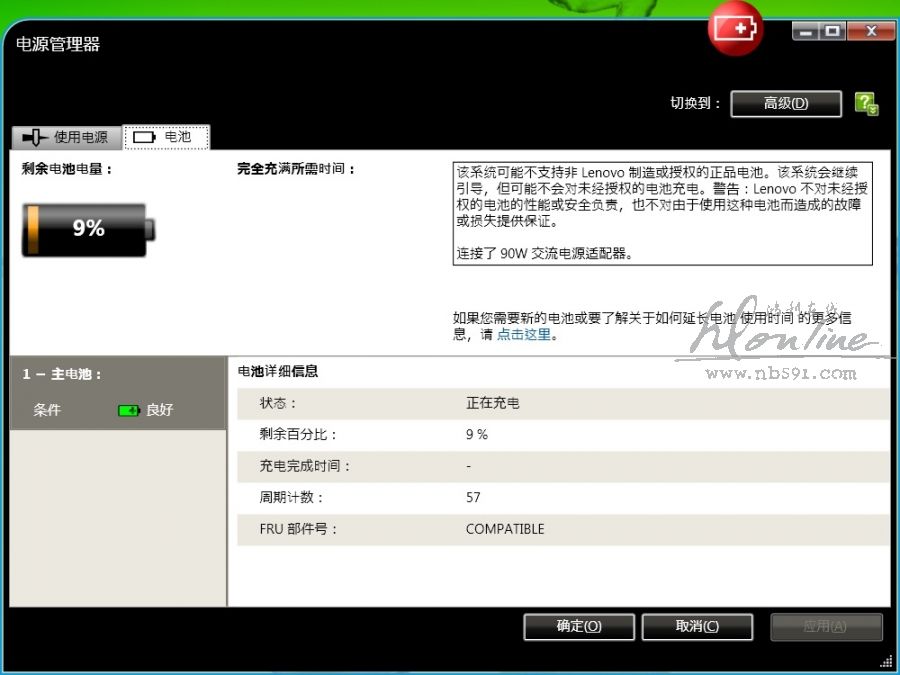
Task: Minimize the 电源管理器 window
Action: (x=805, y=32)
